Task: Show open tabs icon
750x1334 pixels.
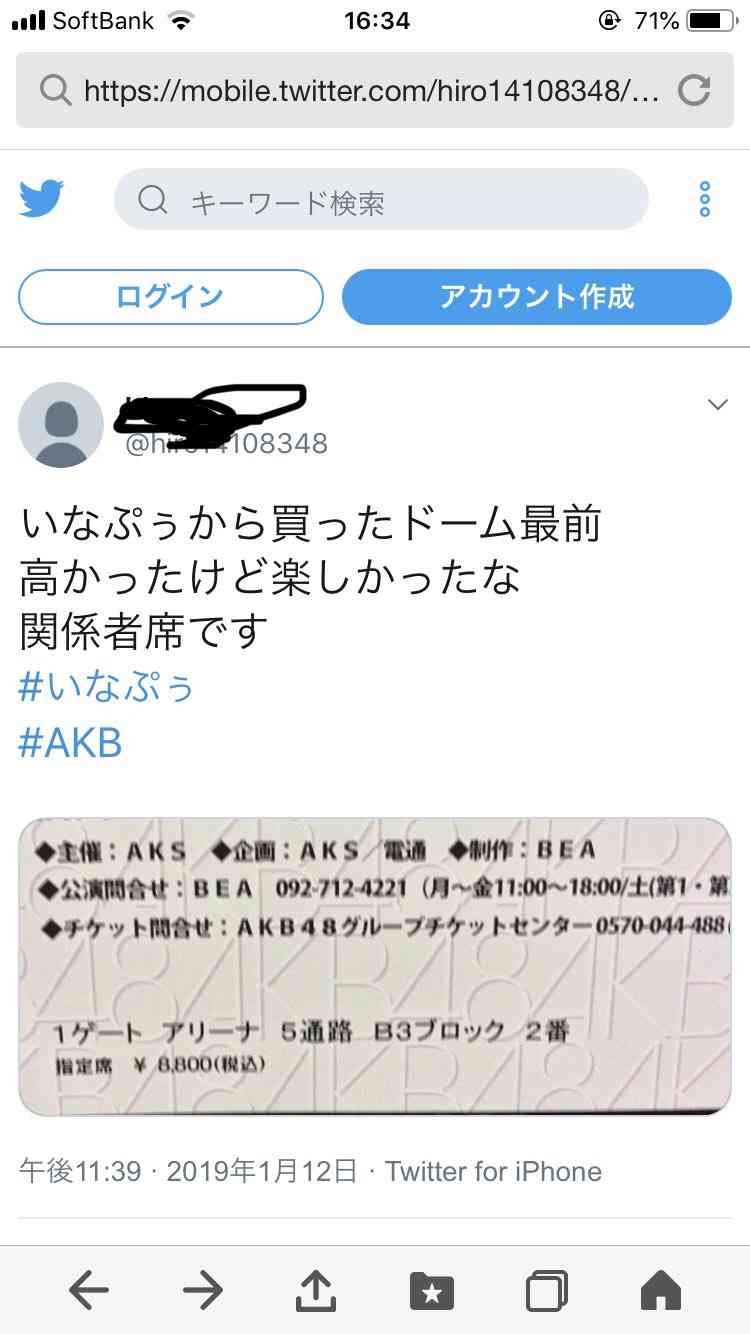Action: pyautogui.click(x=547, y=1291)
